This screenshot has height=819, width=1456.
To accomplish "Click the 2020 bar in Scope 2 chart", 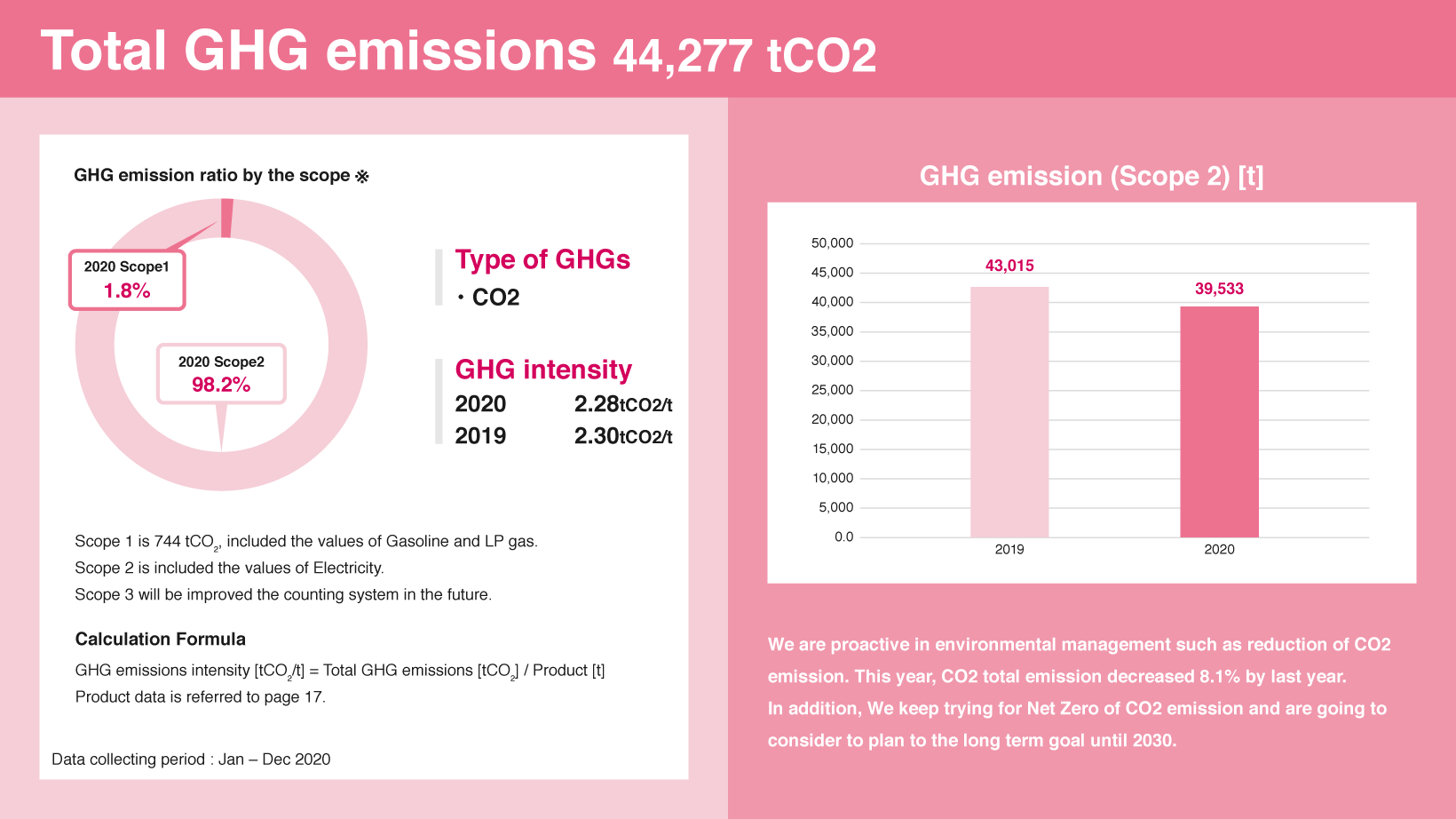I will tap(1219, 422).
